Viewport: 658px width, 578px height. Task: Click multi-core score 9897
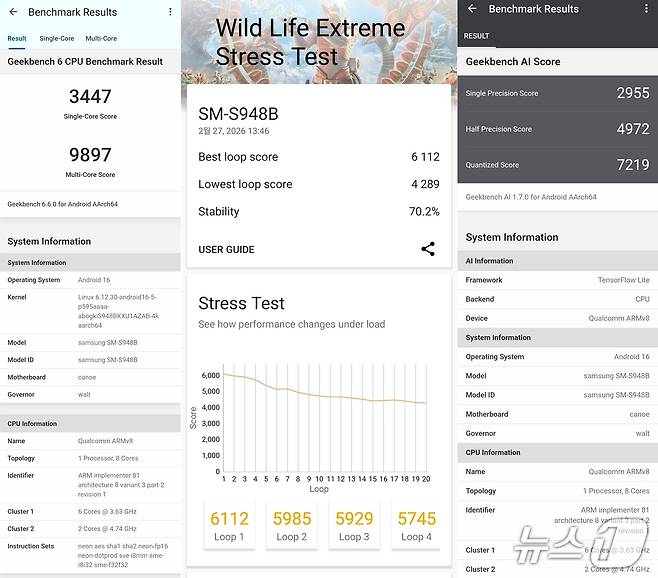coord(90,155)
